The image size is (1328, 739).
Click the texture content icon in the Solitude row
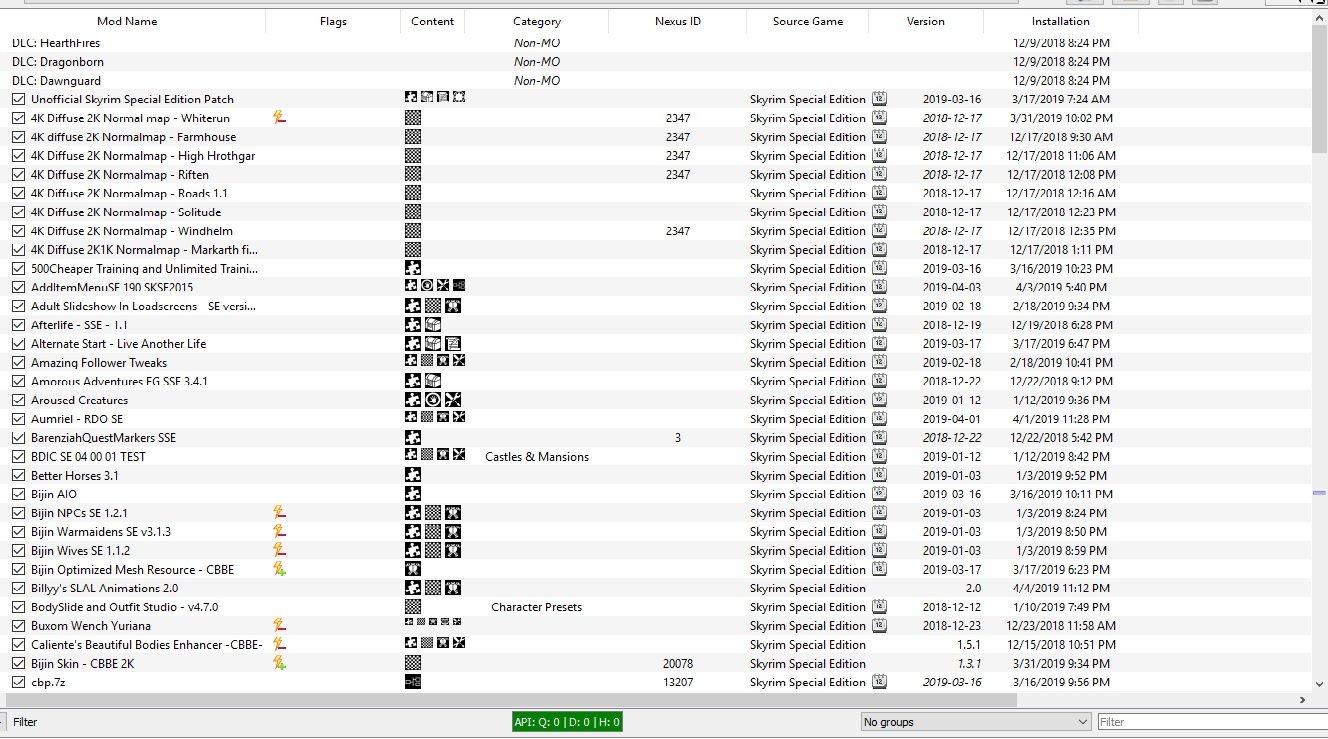pos(412,212)
